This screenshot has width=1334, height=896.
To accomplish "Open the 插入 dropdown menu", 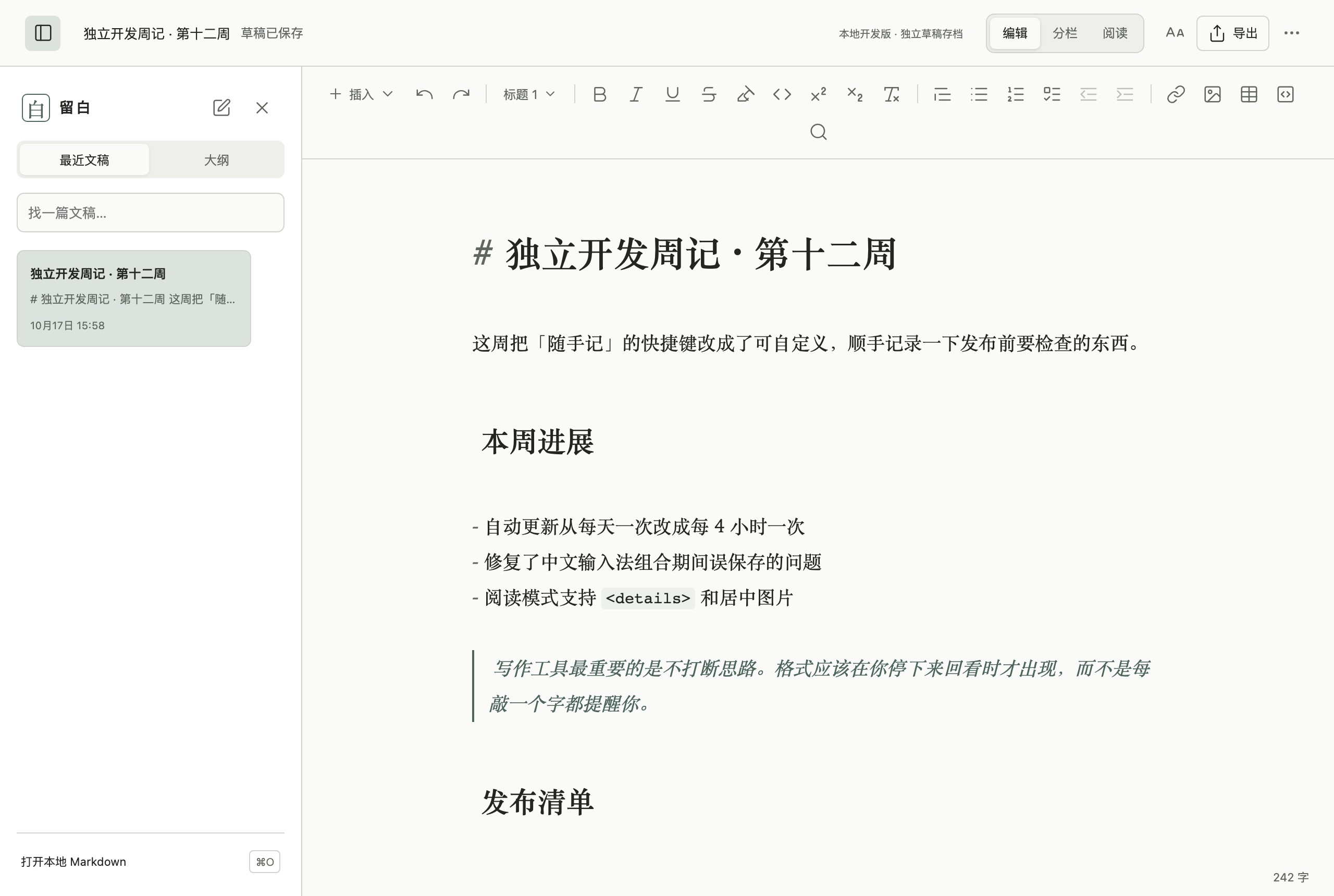I will 362,94.
